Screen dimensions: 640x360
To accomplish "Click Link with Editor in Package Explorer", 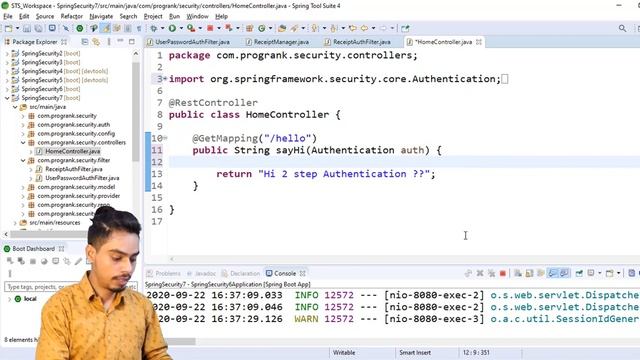I will pyautogui.click(x=96, y=42).
